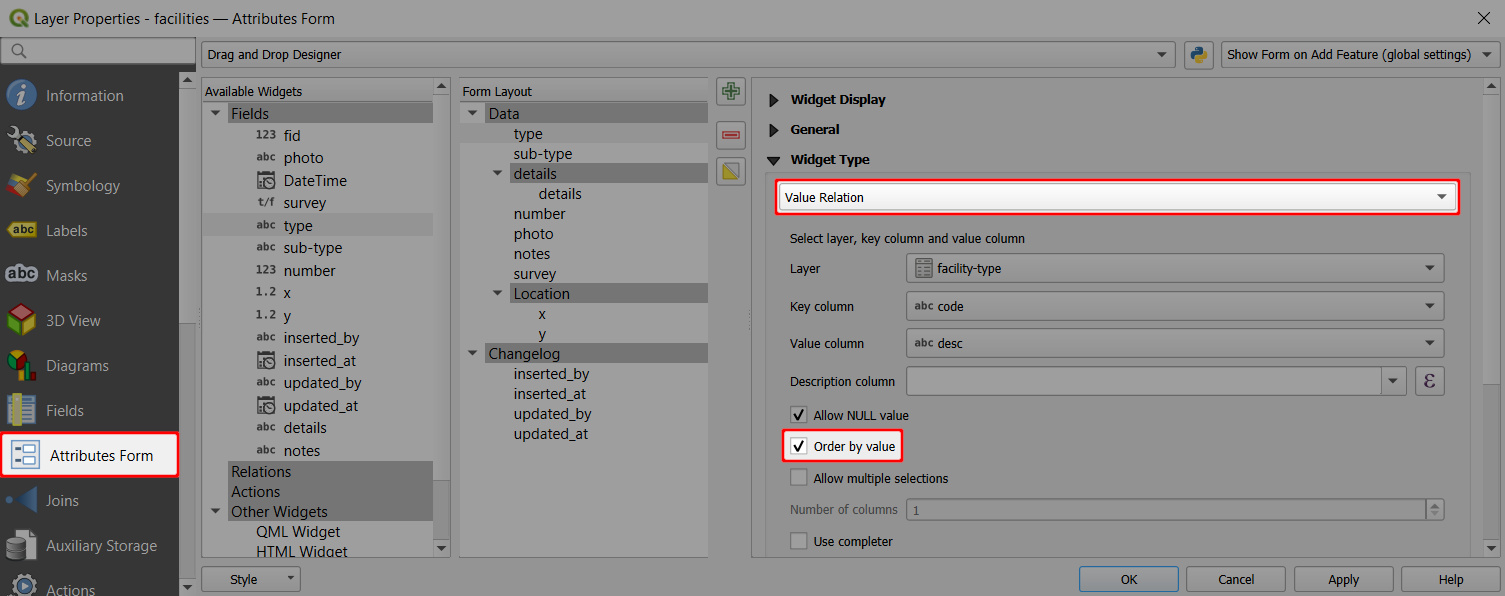Viewport: 1505px width, 596px height.
Task: Enable the Use completer checkbox
Action: [x=798, y=541]
